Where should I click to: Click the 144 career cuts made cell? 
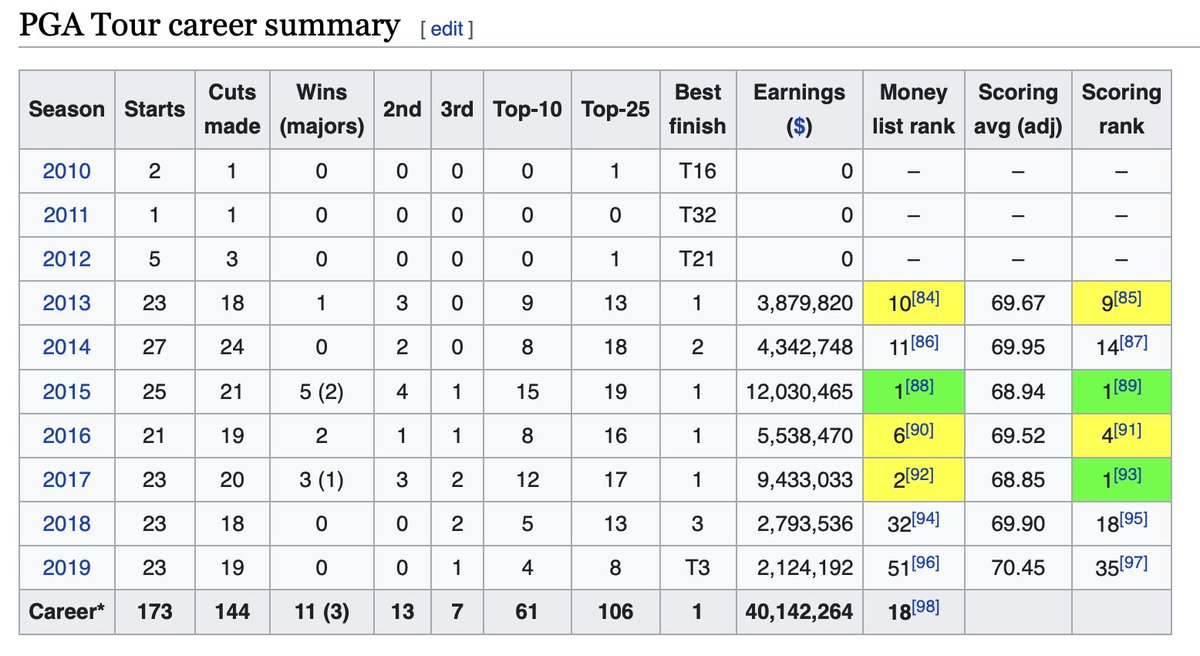232,611
